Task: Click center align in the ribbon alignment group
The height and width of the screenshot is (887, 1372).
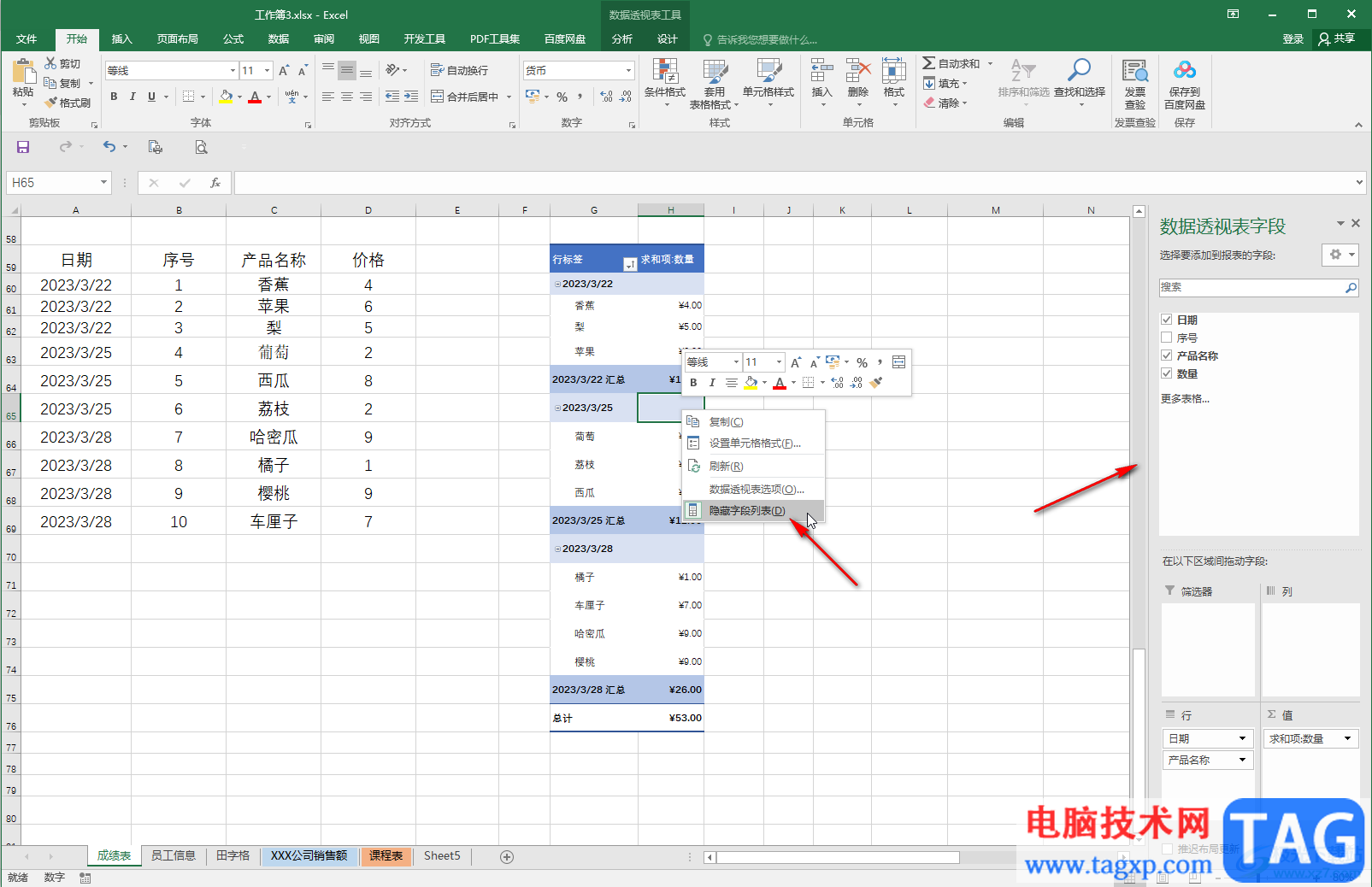Action: click(x=347, y=97)
